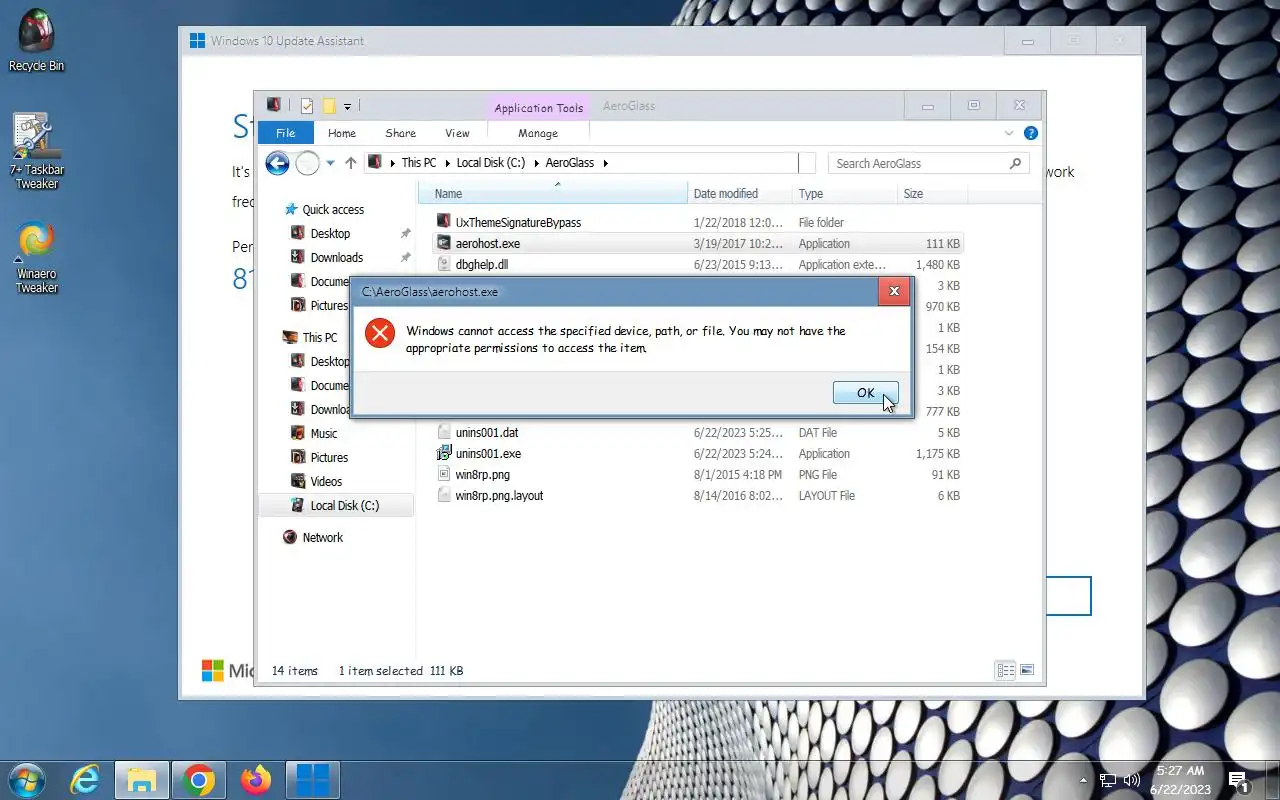The height and width of the screenshot is (800, 1280).
Task: Select Quick access in navigation pane
Action: tap(333, 210)
